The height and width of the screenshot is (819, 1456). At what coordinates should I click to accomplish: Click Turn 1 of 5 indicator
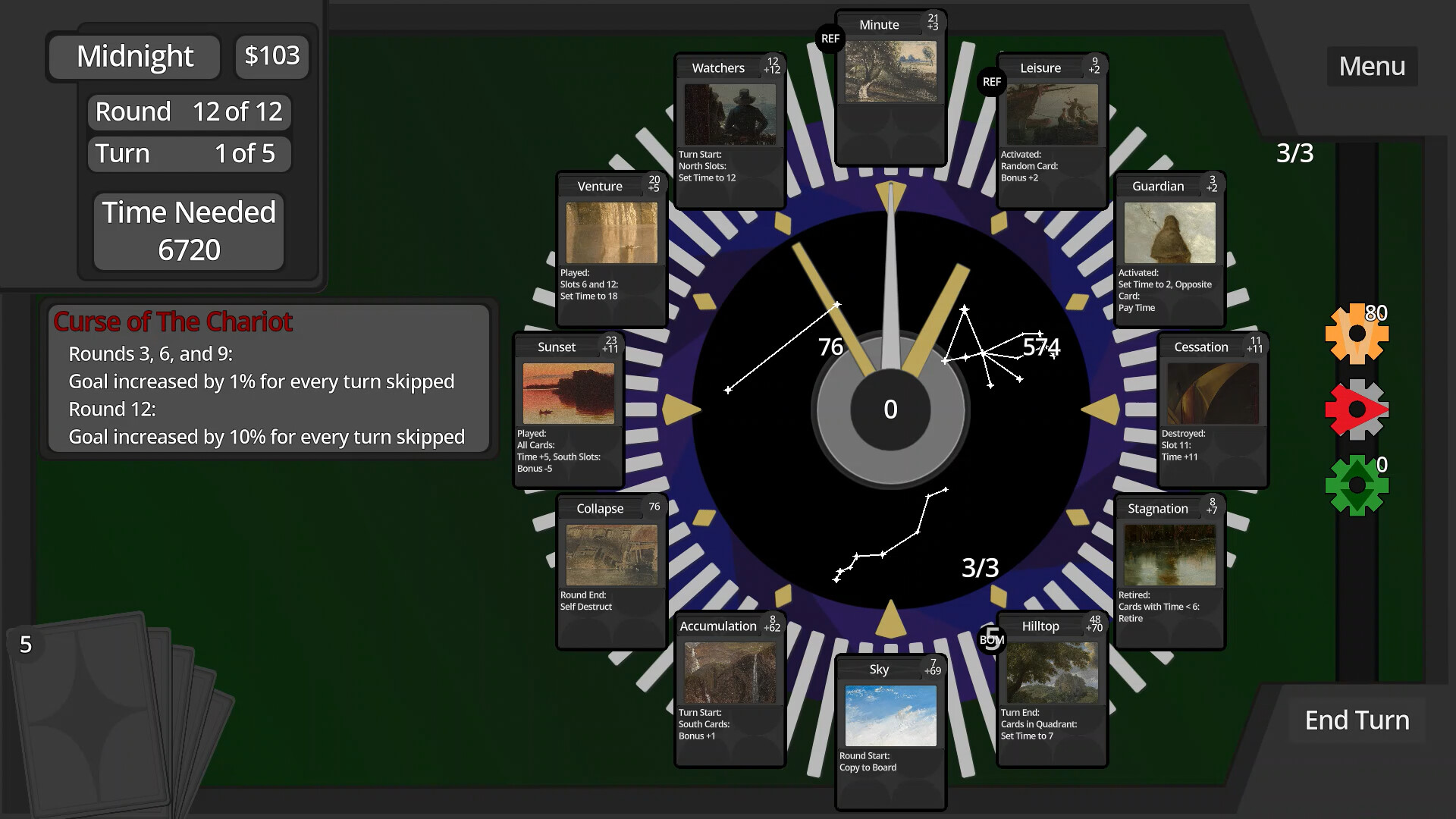(189, 154)
